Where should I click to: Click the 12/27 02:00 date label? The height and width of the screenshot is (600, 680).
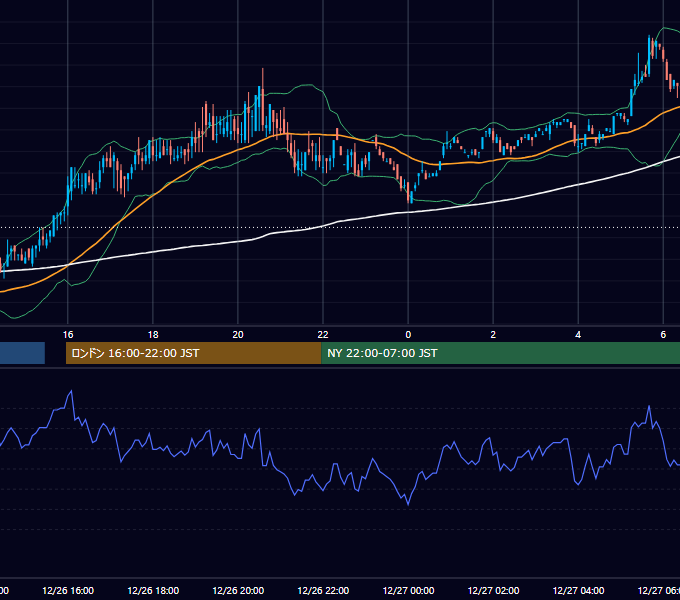tap(493, 591)
